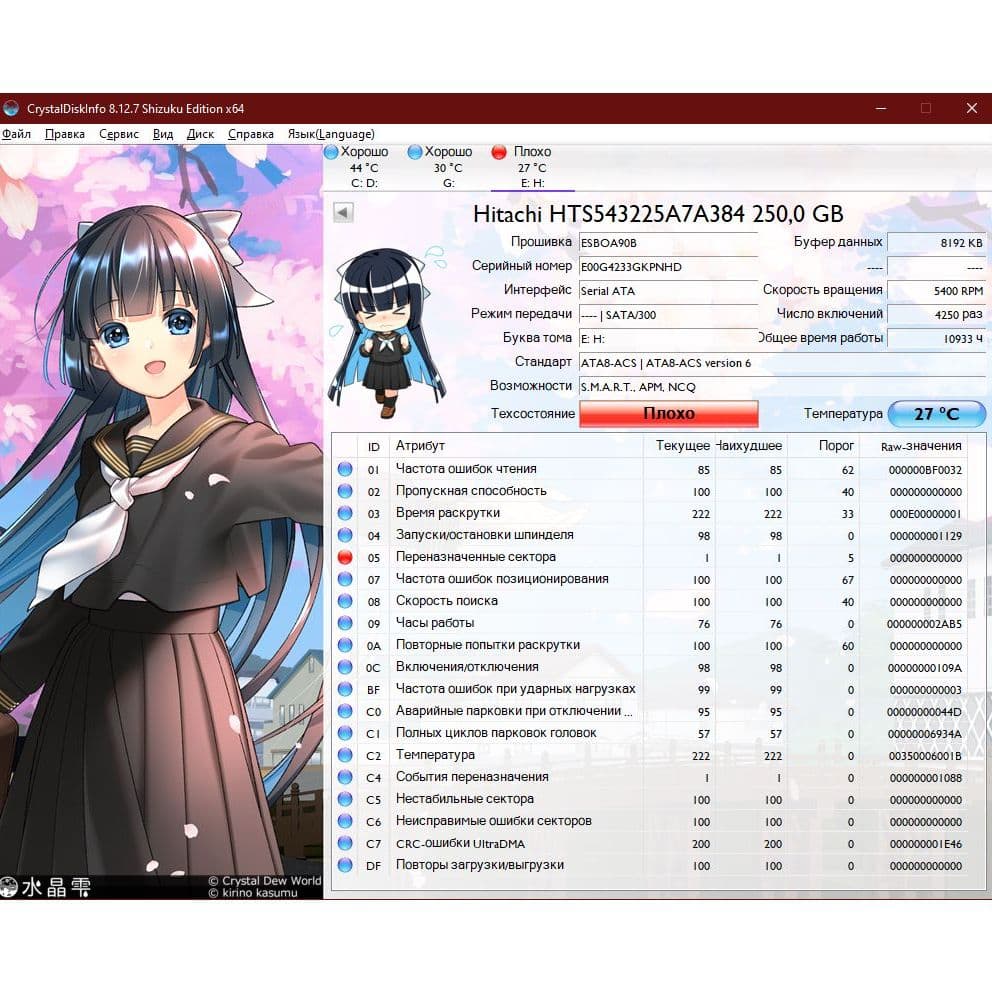The width and height of the screenshot is (992, 1000).
Task: Click status icon of Время раскрутки row
Action: click(x=345, y=513)
